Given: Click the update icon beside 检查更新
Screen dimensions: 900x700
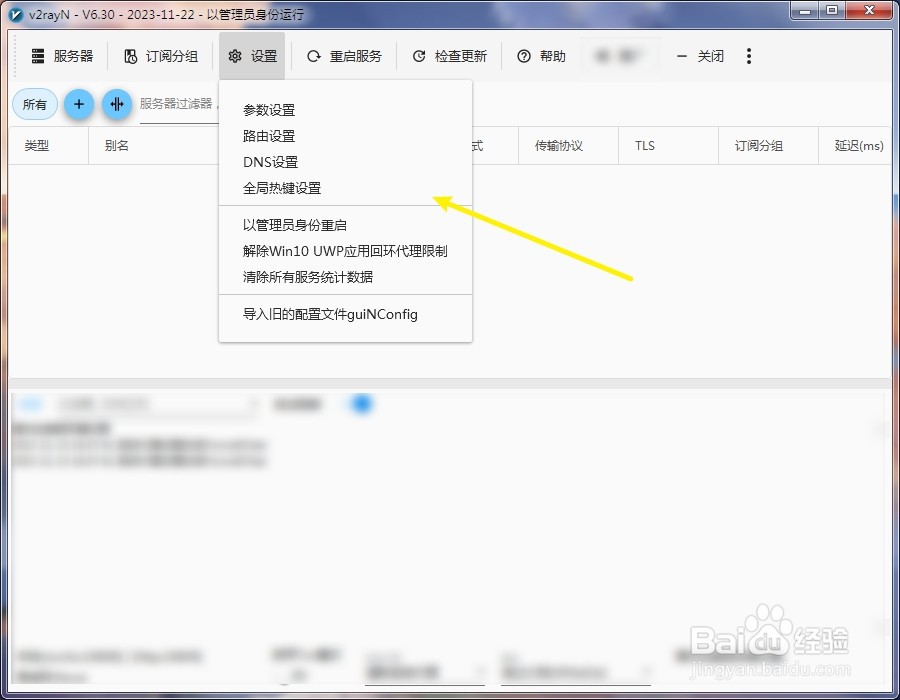Looking at the screenshot, I should [419, 56].
